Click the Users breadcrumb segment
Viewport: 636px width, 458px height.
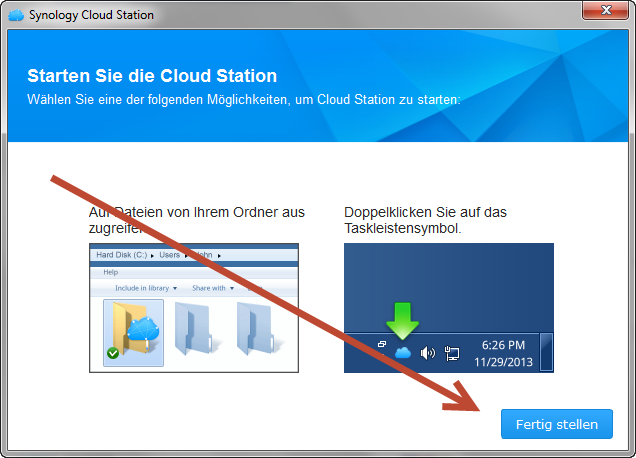169,256
